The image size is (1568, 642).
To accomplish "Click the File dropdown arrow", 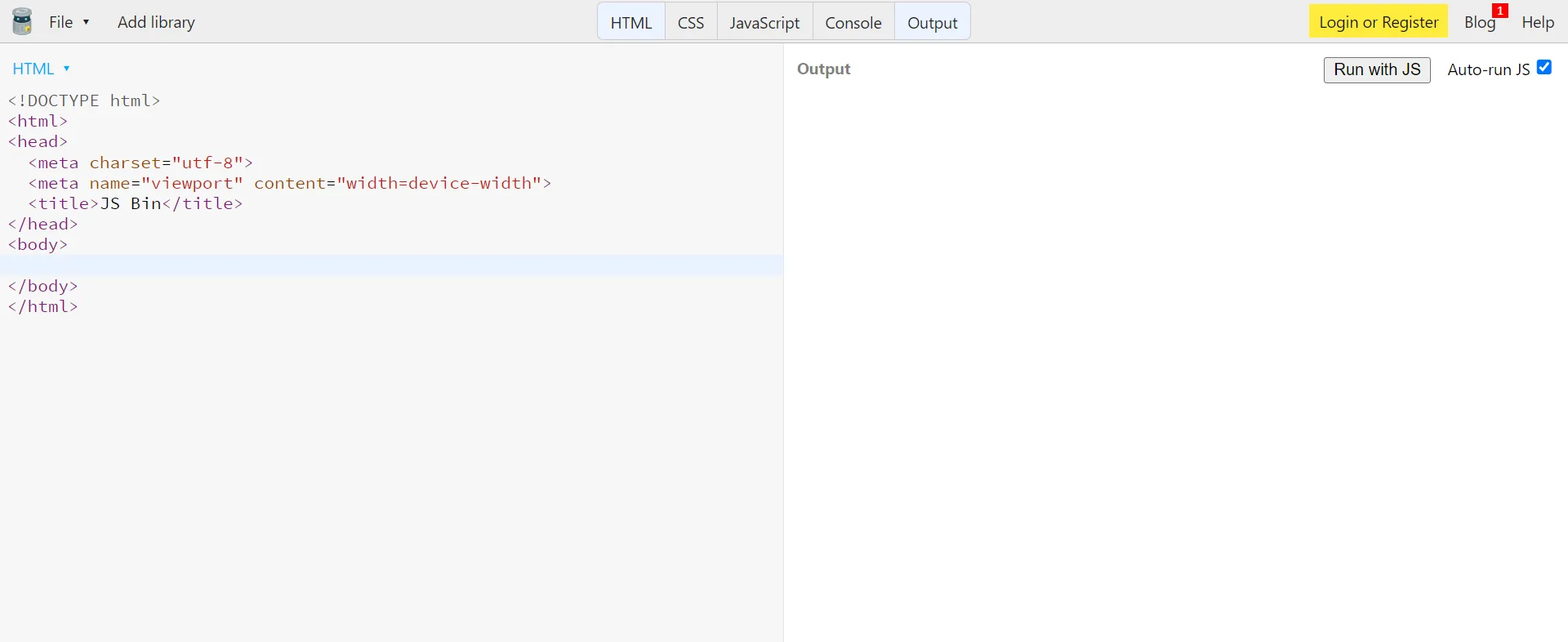I will (86, 22).
